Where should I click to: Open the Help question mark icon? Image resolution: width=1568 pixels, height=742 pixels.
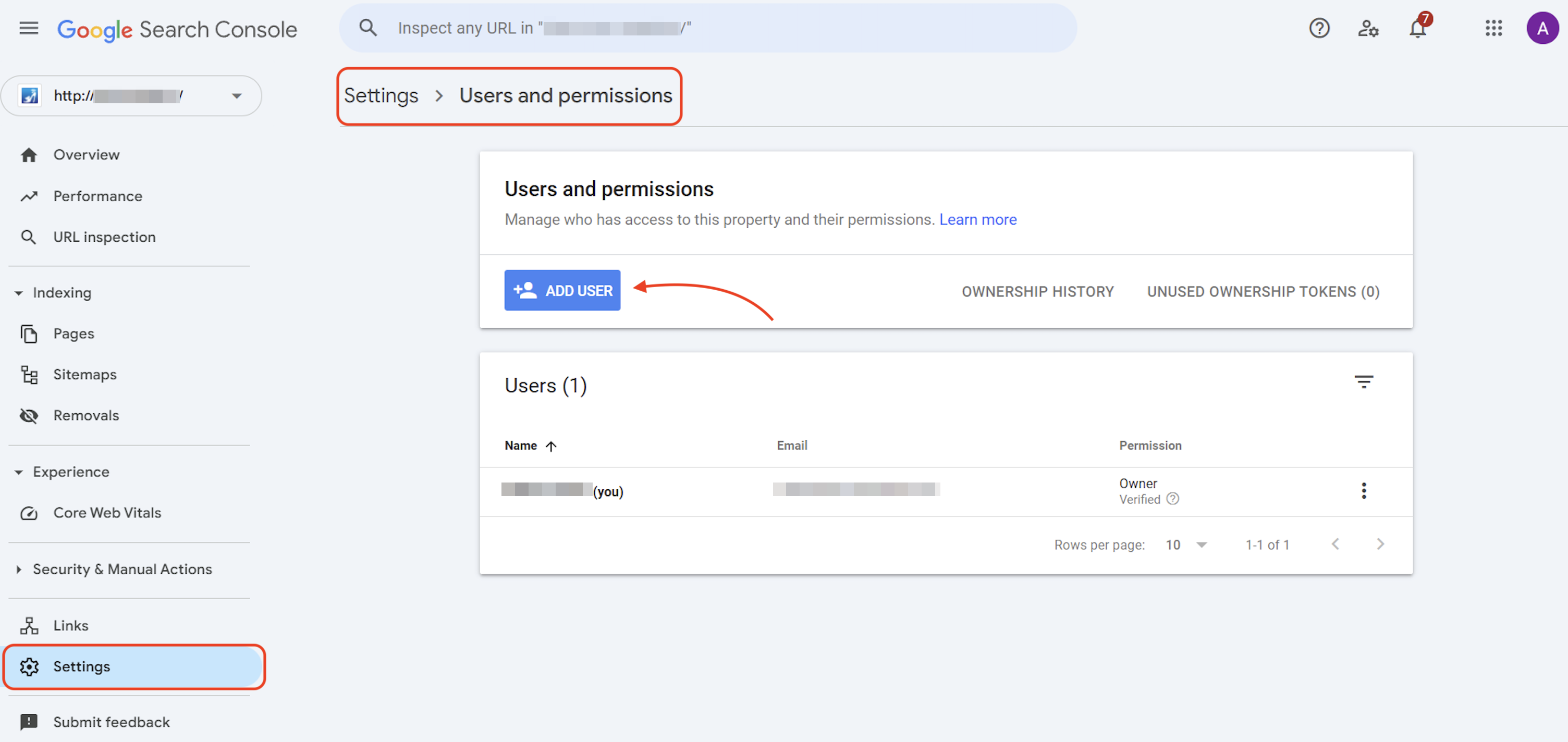(1319, 28)
